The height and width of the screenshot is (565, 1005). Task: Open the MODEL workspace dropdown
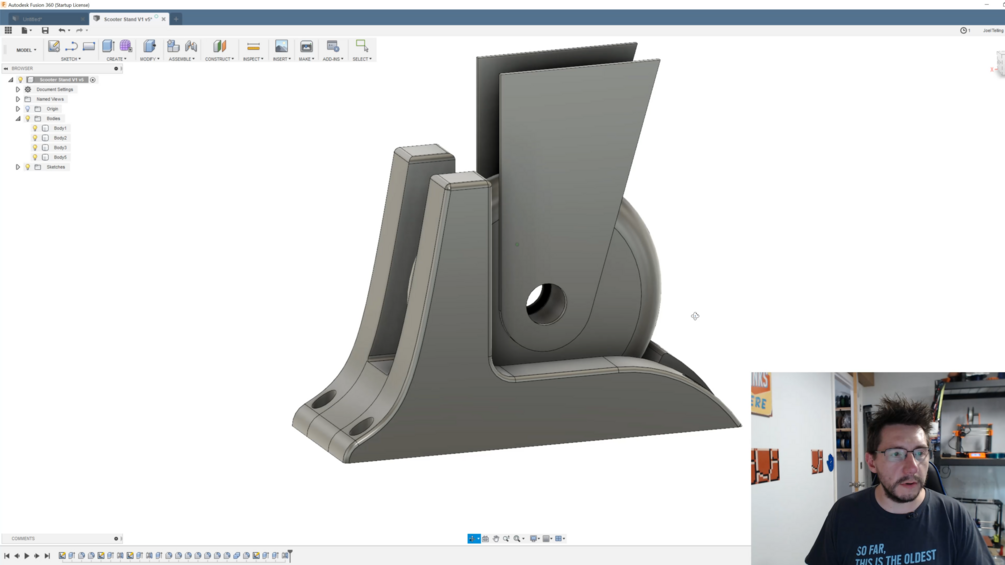26,49
